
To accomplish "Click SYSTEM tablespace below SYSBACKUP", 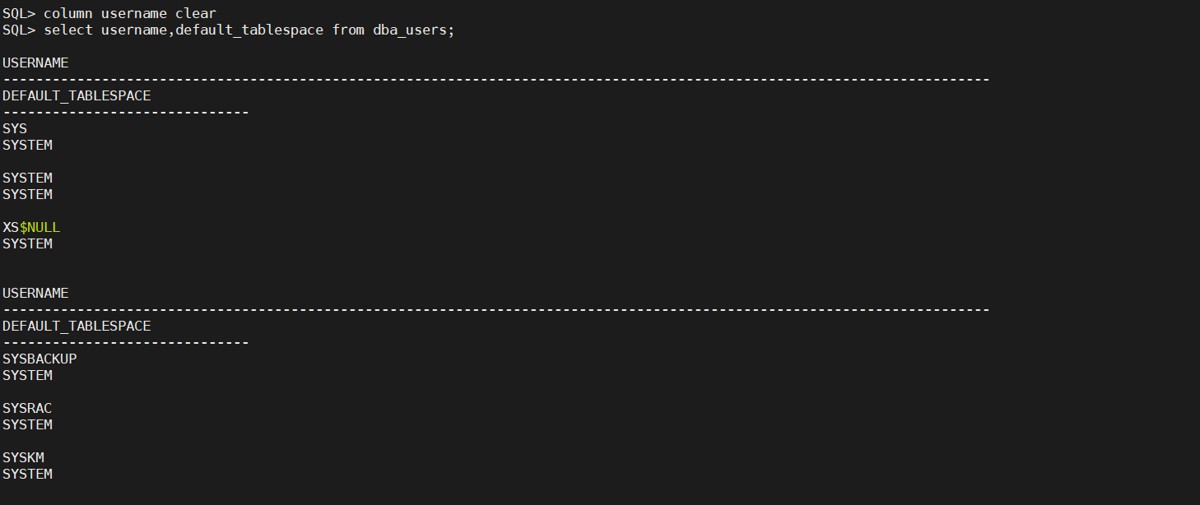I will pyautogui.click(x=27, y=375).
